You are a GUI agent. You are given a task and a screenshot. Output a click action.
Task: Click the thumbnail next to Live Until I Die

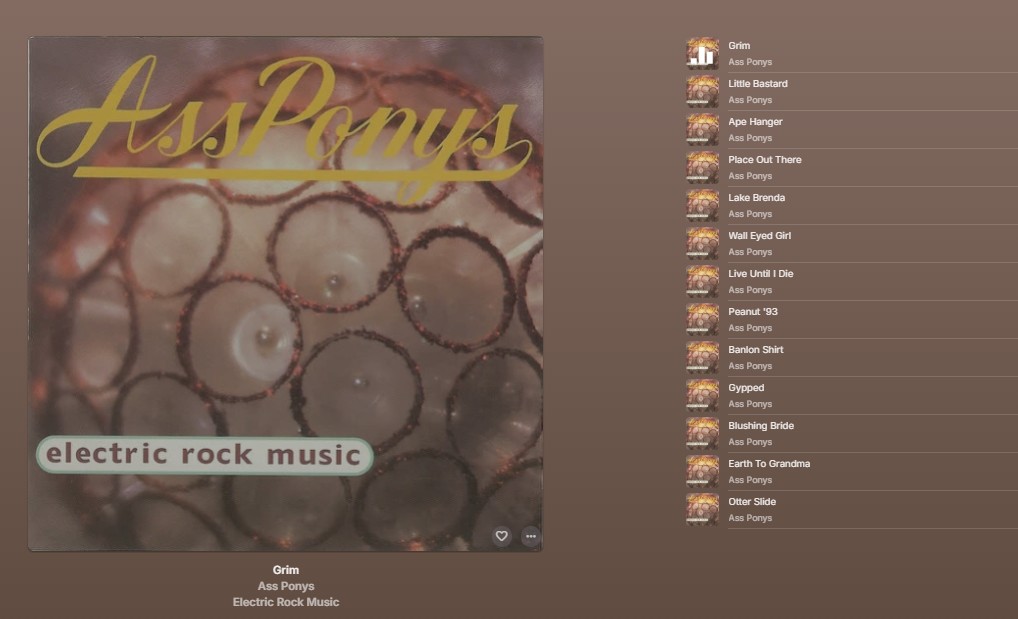[702, 282]
